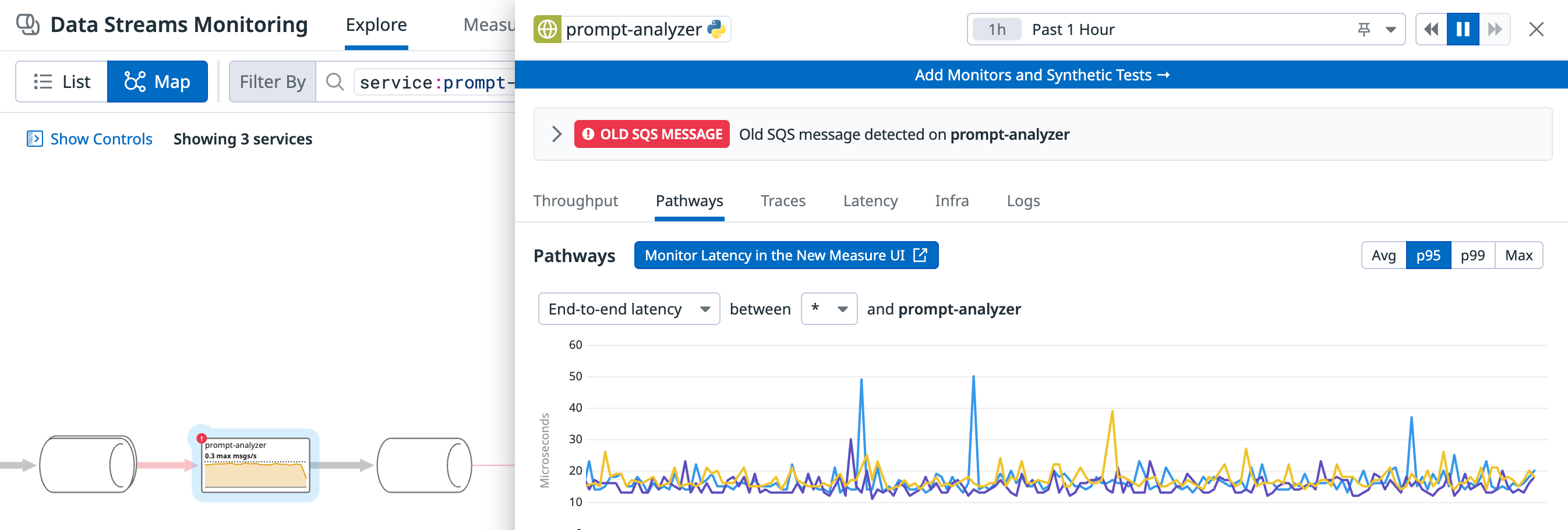
Task: Click the green globe service icon
Action: pos(547,29)
